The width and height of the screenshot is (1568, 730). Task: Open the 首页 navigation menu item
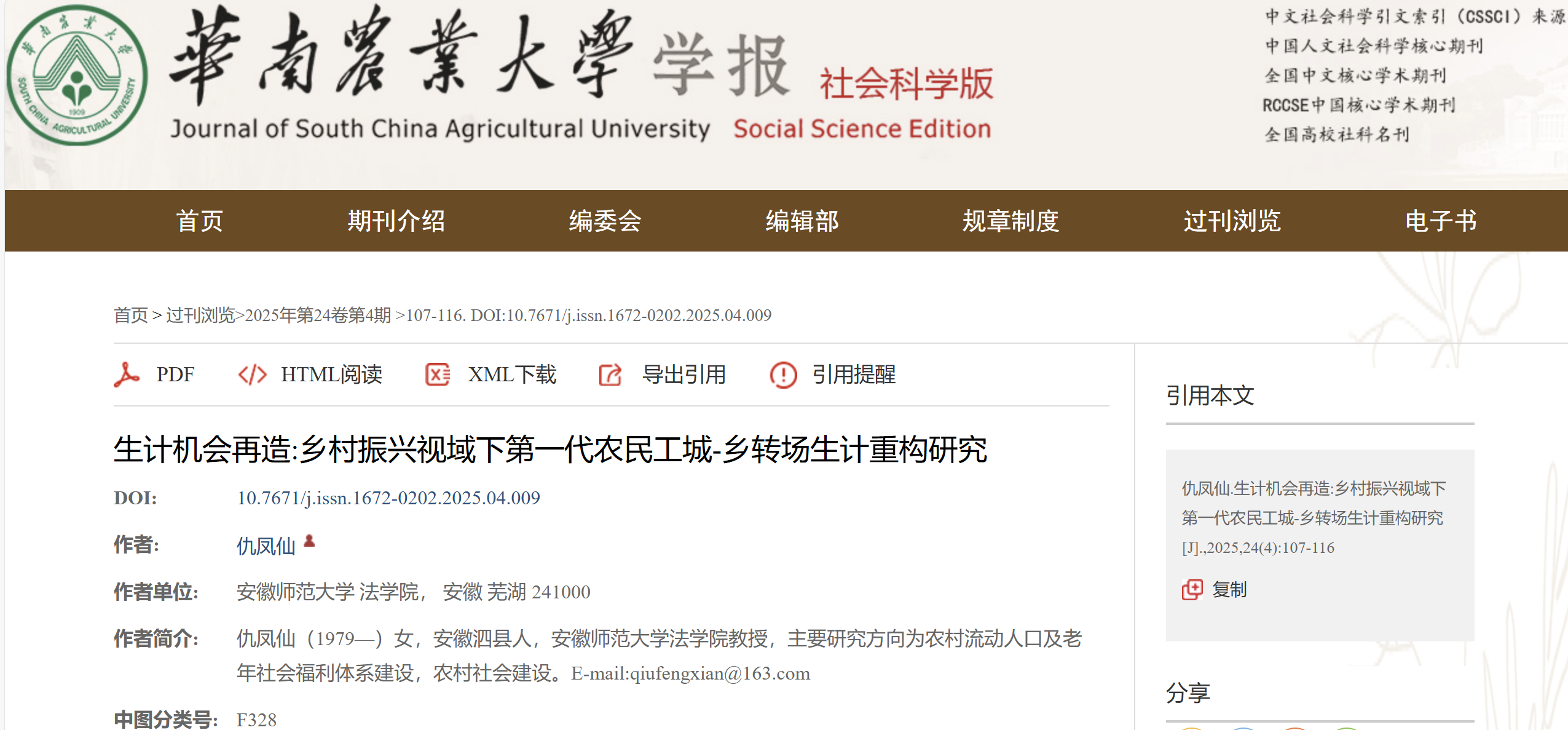pyautogui.click(x=199, y=221)
